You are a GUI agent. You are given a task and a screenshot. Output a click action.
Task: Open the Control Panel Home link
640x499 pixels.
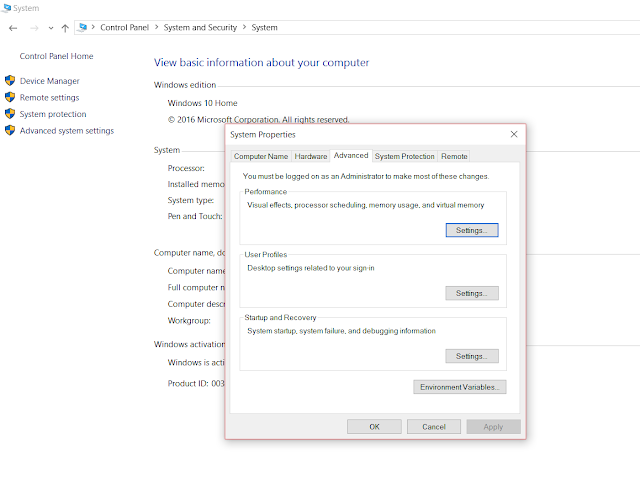tap(56, 56)
